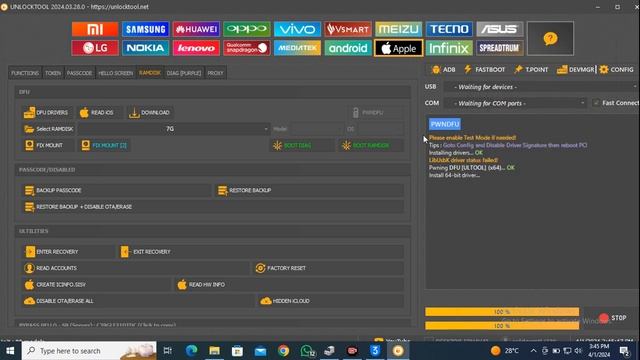Switch to the PROXY tab
Image resolution: width=640 pixels, height=360 pixels.
point(215,73)
